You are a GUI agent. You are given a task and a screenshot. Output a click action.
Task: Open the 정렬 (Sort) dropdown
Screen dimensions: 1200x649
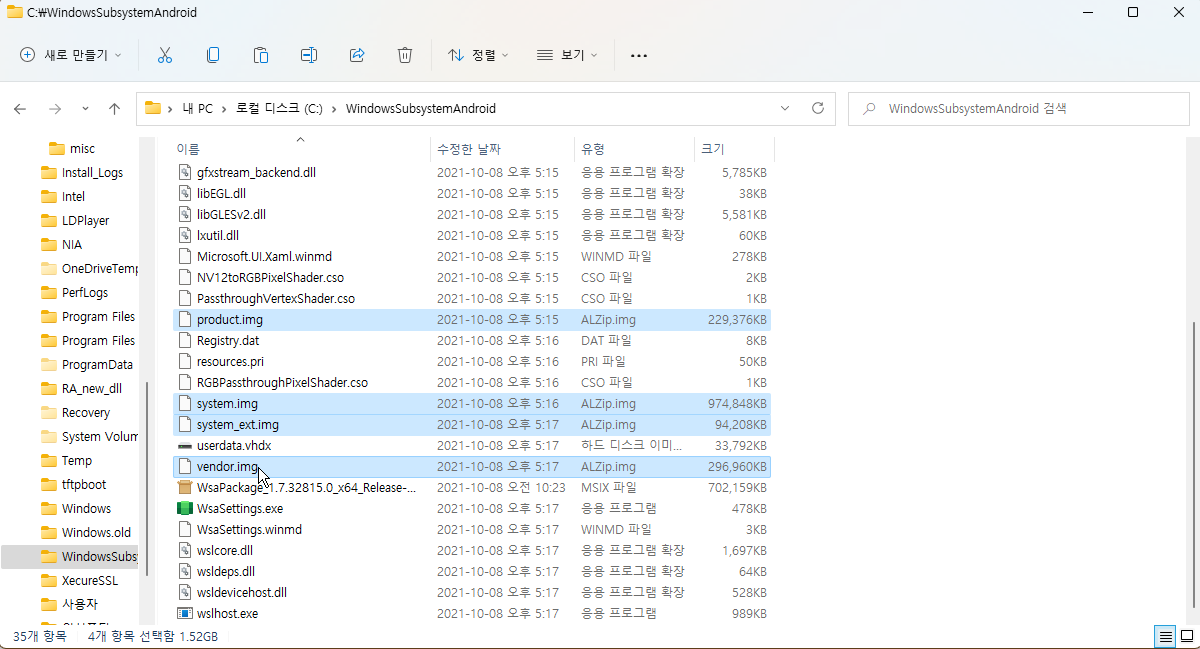click(x=478, y=55)
